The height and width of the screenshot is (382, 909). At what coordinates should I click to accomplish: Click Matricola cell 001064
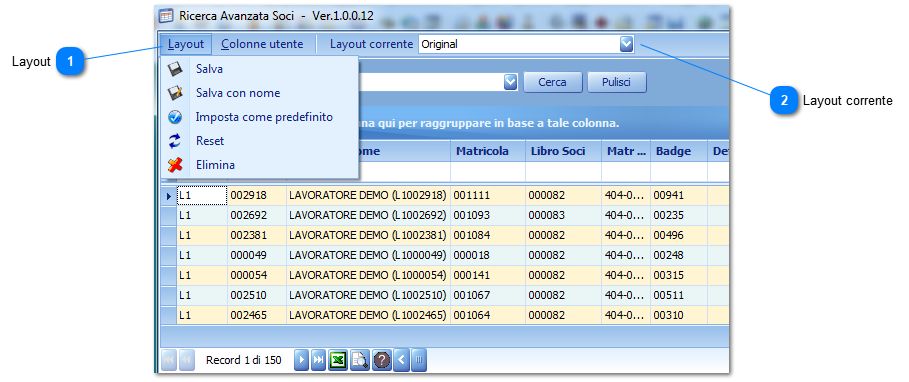pos(488,315)
